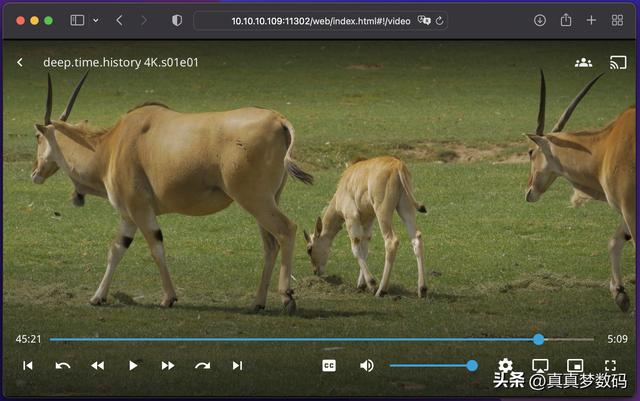Enable picture-in-picture mode
The image size is (640, 401).
pos(575,365)
